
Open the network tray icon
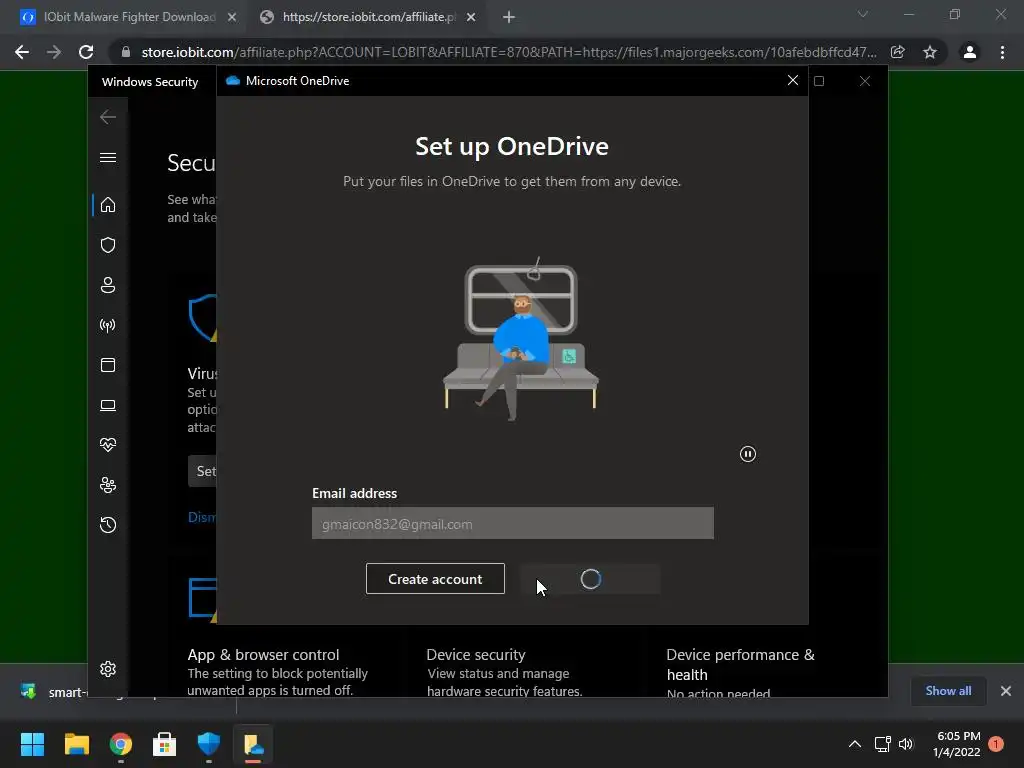click(x=882, y=744)
